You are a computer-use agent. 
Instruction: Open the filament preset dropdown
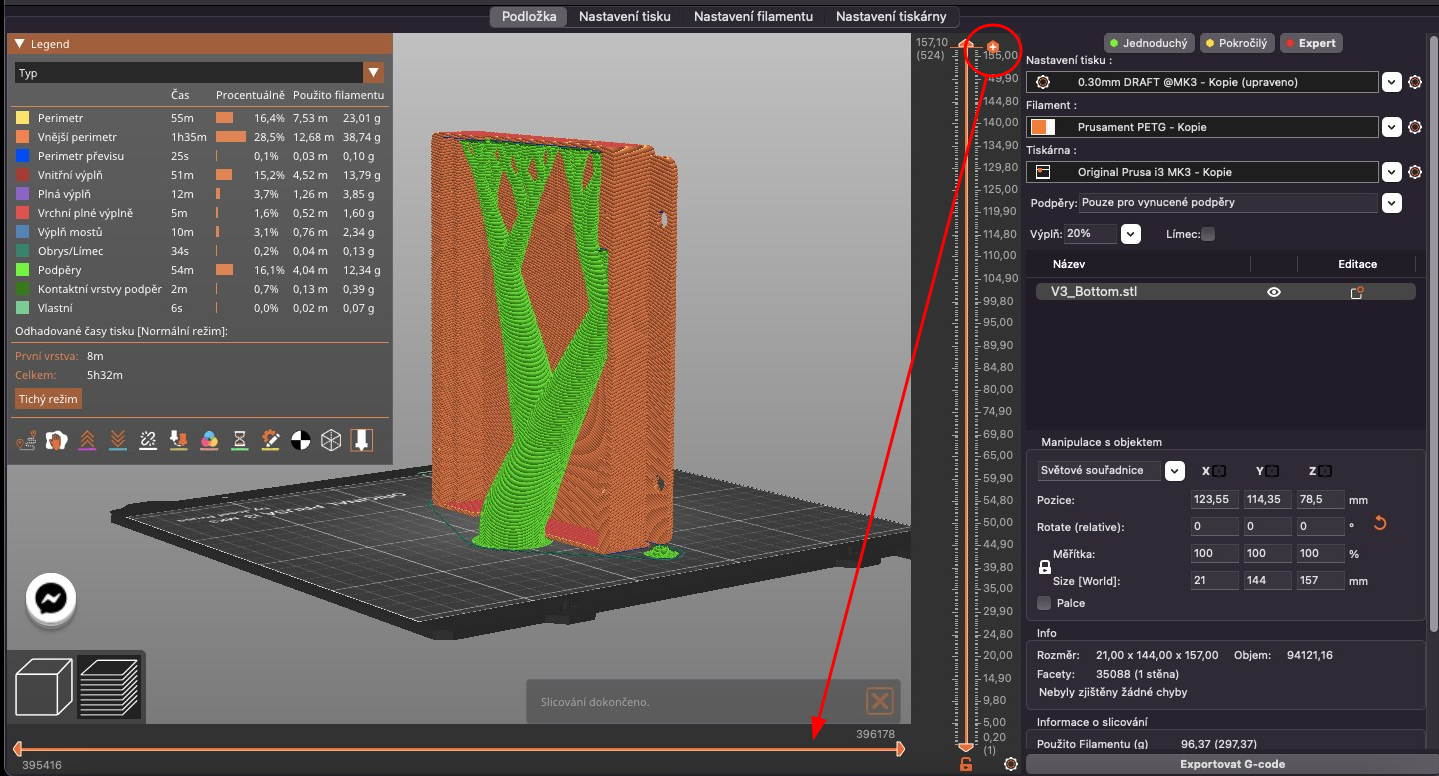click(1391, 127)
